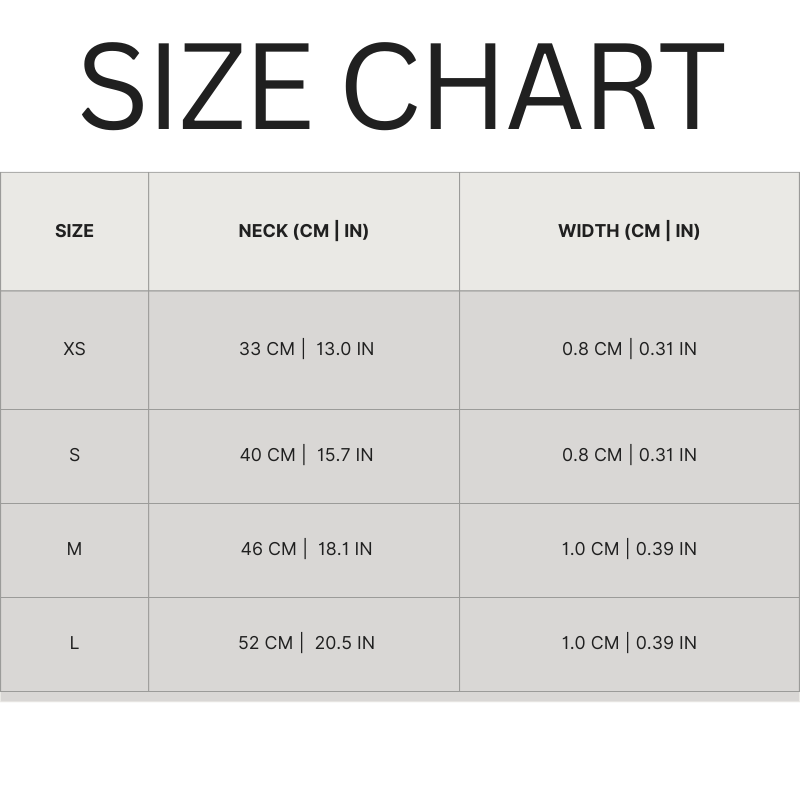Select the WIDTH (CM | IN) header
The height and width of the screenshot is (800, 800).
click(629, 231)
